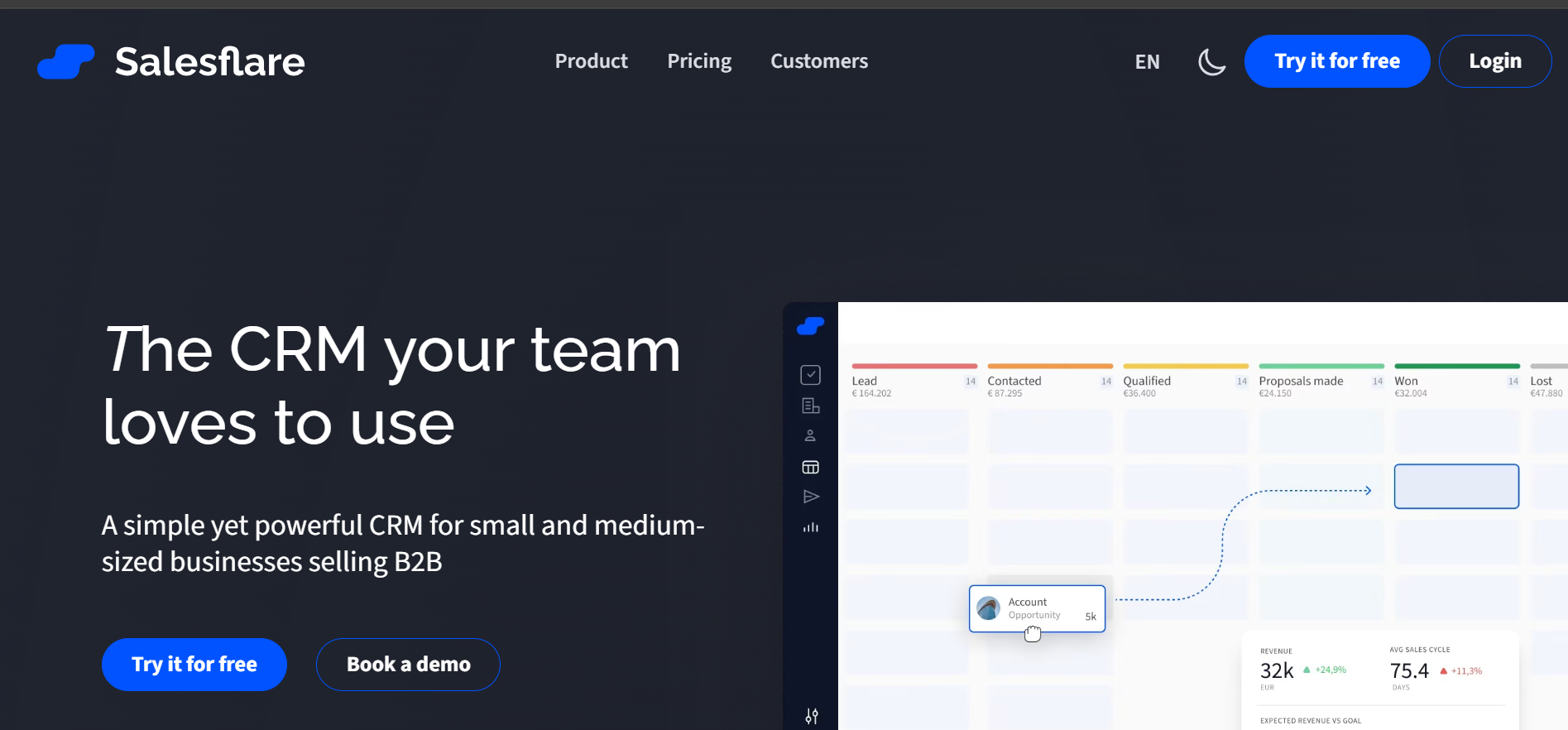Go to the Pricing page
This screenshot has width=1568, height=730.
click(x=699, y=61)
